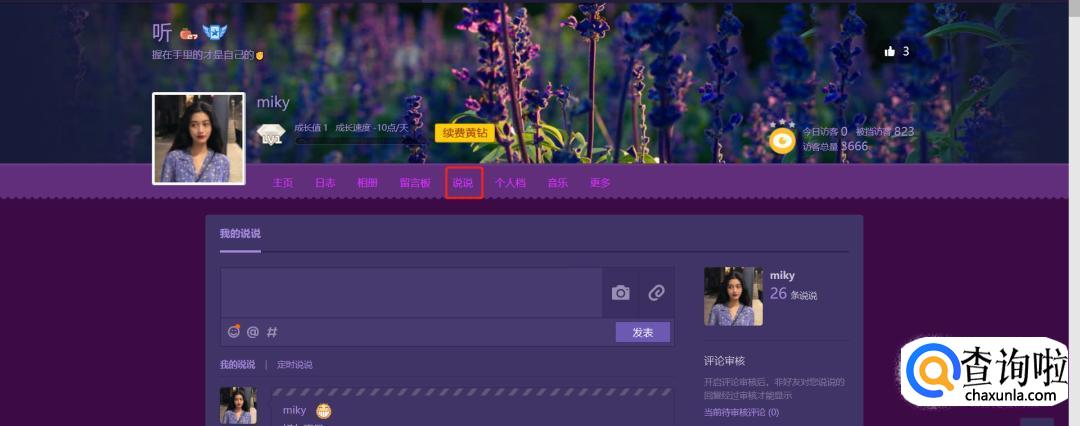Click the miky author link in post
Screen dimensions: 1080x426
pyautogui.click(x=294, y=410)
